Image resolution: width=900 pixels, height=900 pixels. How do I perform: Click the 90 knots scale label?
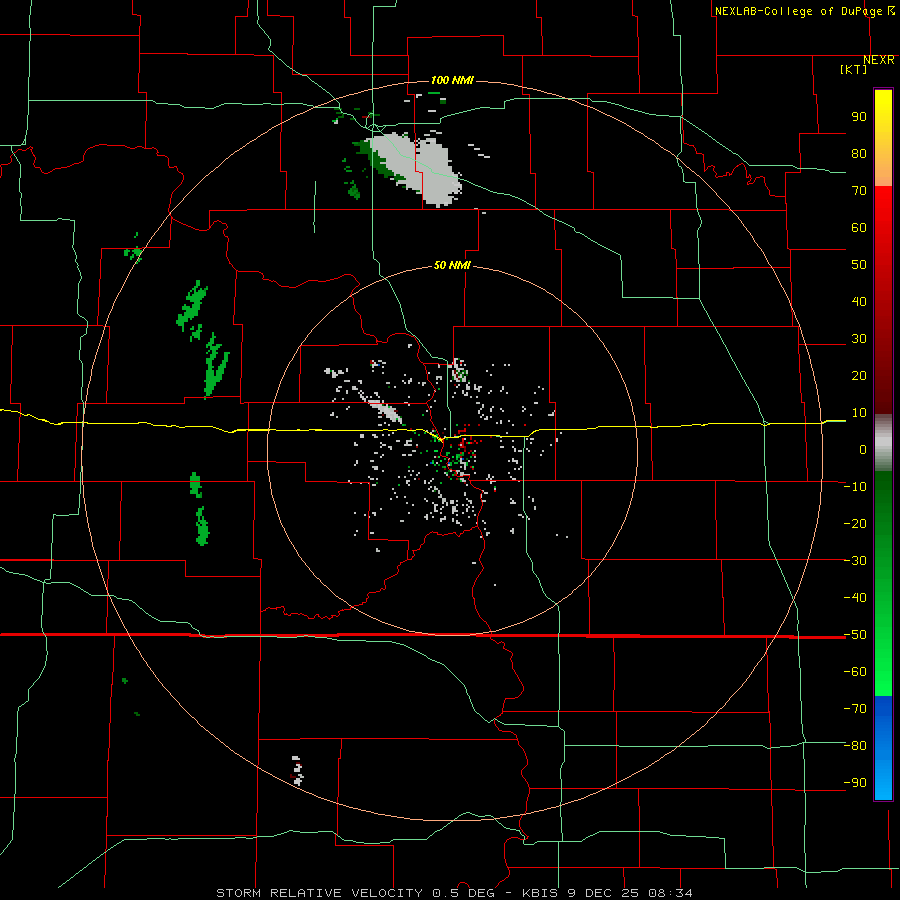859,117
